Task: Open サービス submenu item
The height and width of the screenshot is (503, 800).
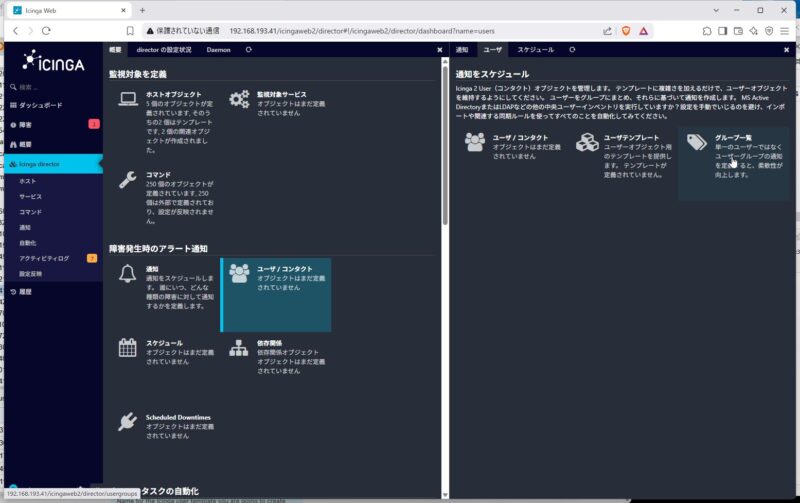Action: 31,196
